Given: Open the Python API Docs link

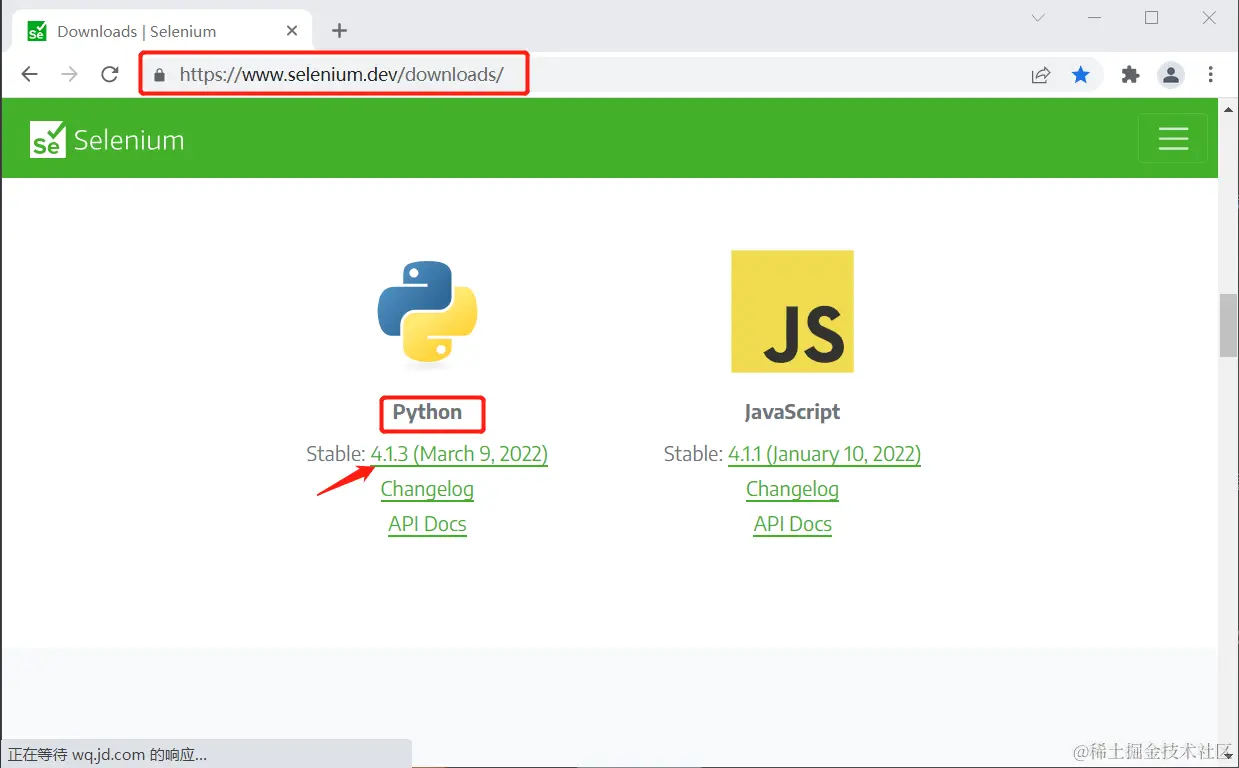Looking at the screenshot, I should (x=427, y=524).
